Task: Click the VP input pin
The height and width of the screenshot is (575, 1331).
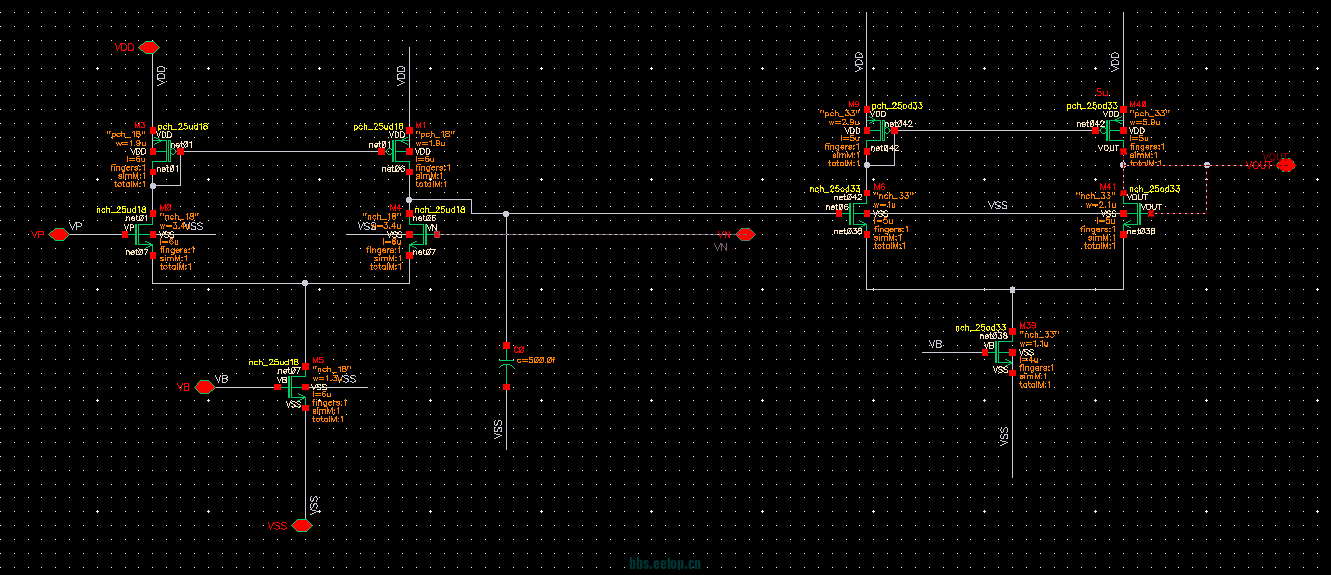Action: point(39,234)
